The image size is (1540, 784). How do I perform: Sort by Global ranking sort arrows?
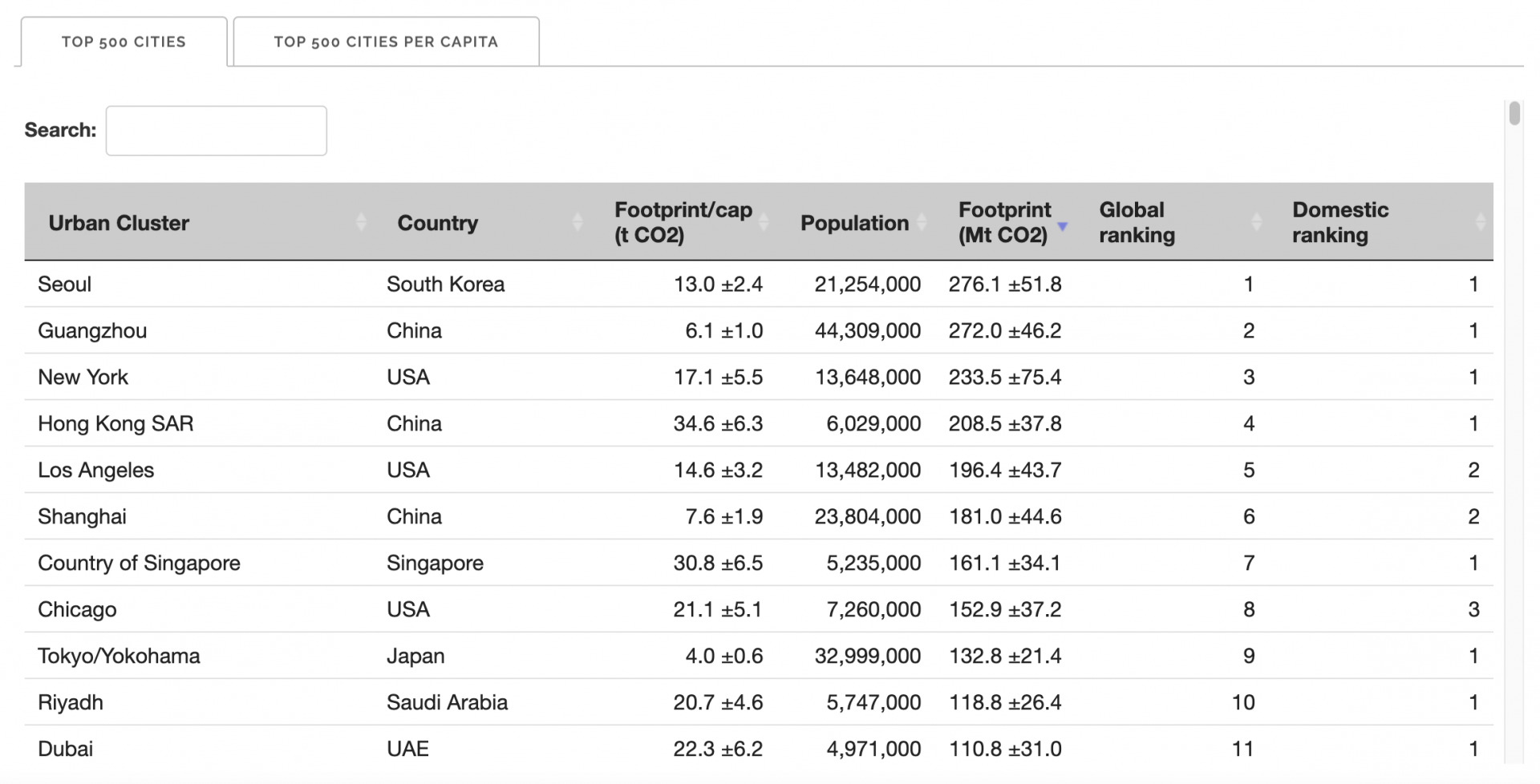[1256, 222]
